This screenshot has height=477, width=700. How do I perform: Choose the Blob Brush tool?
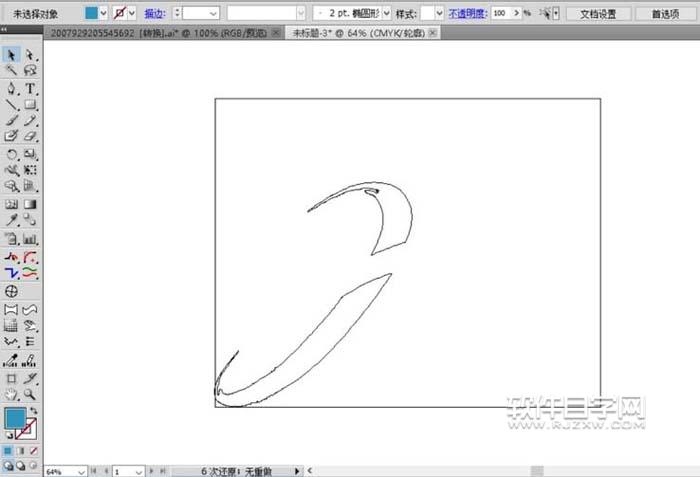[11, 136]
